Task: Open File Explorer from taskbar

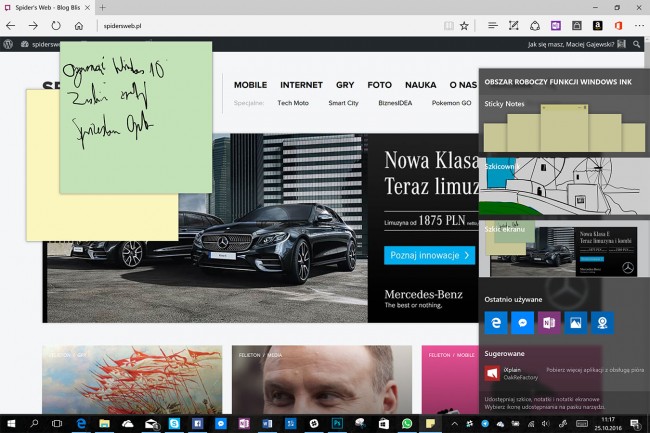Action: (x=104, y=423)
